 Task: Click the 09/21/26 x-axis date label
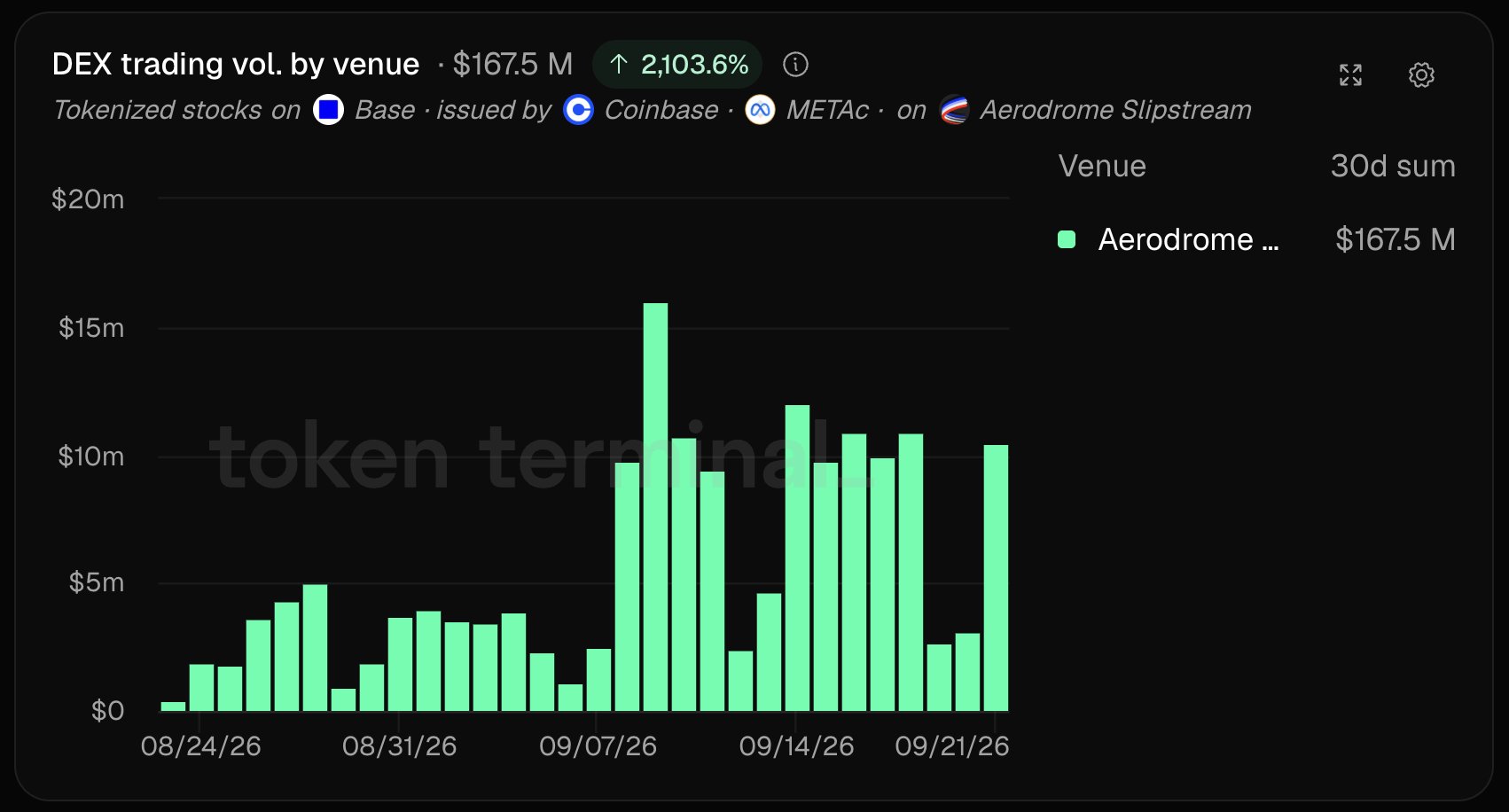point(952,746)
